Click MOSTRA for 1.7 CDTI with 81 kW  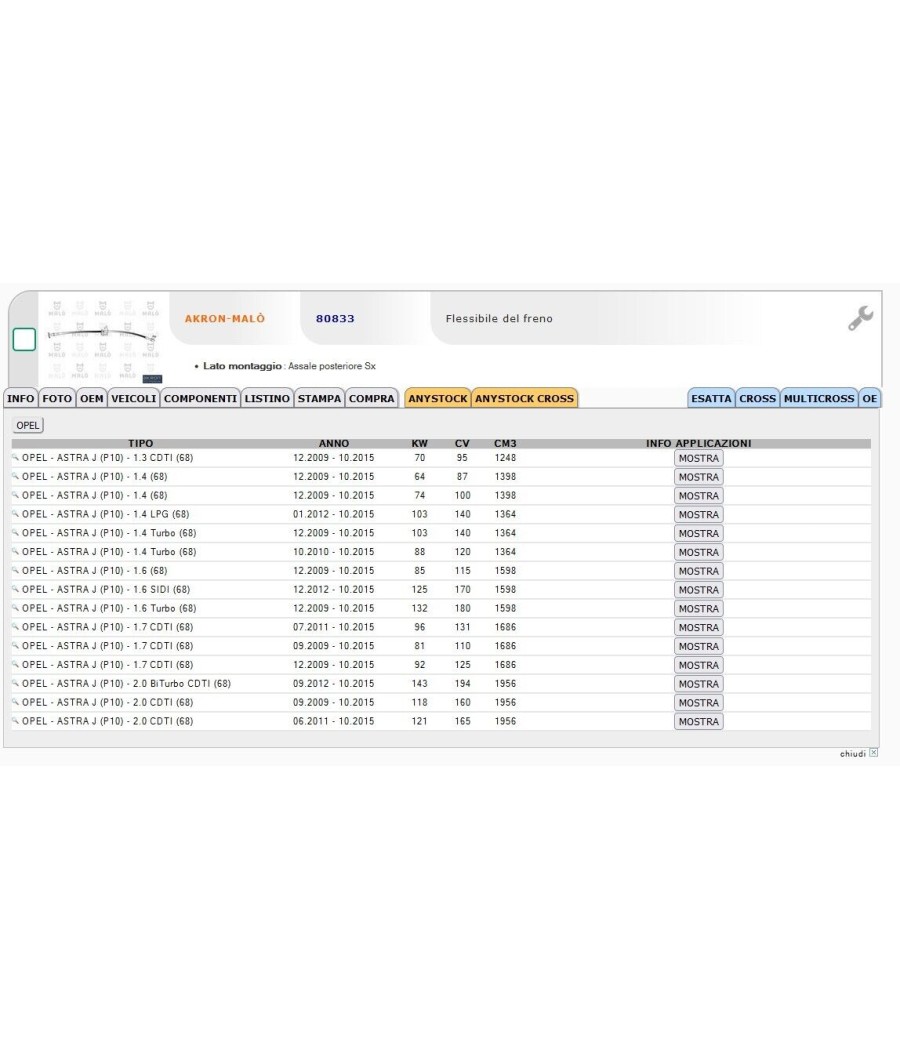tap(698, 646)
